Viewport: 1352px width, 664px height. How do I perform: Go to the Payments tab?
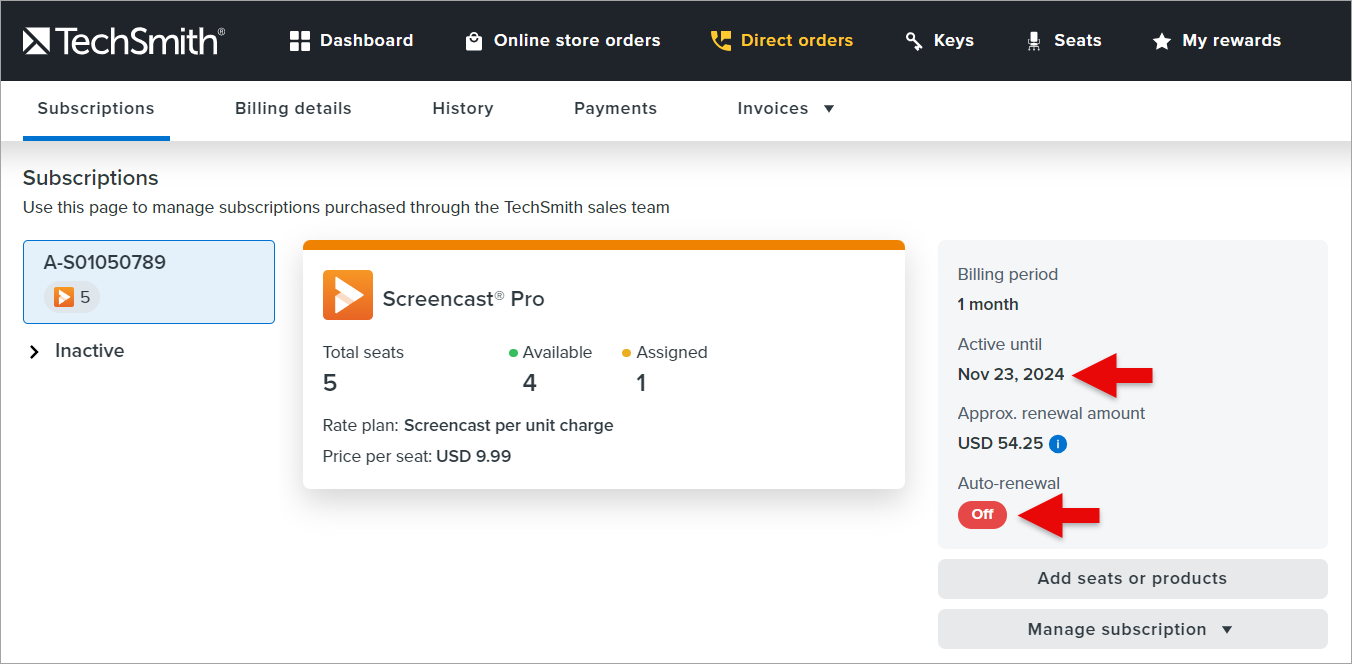[615, 109]
